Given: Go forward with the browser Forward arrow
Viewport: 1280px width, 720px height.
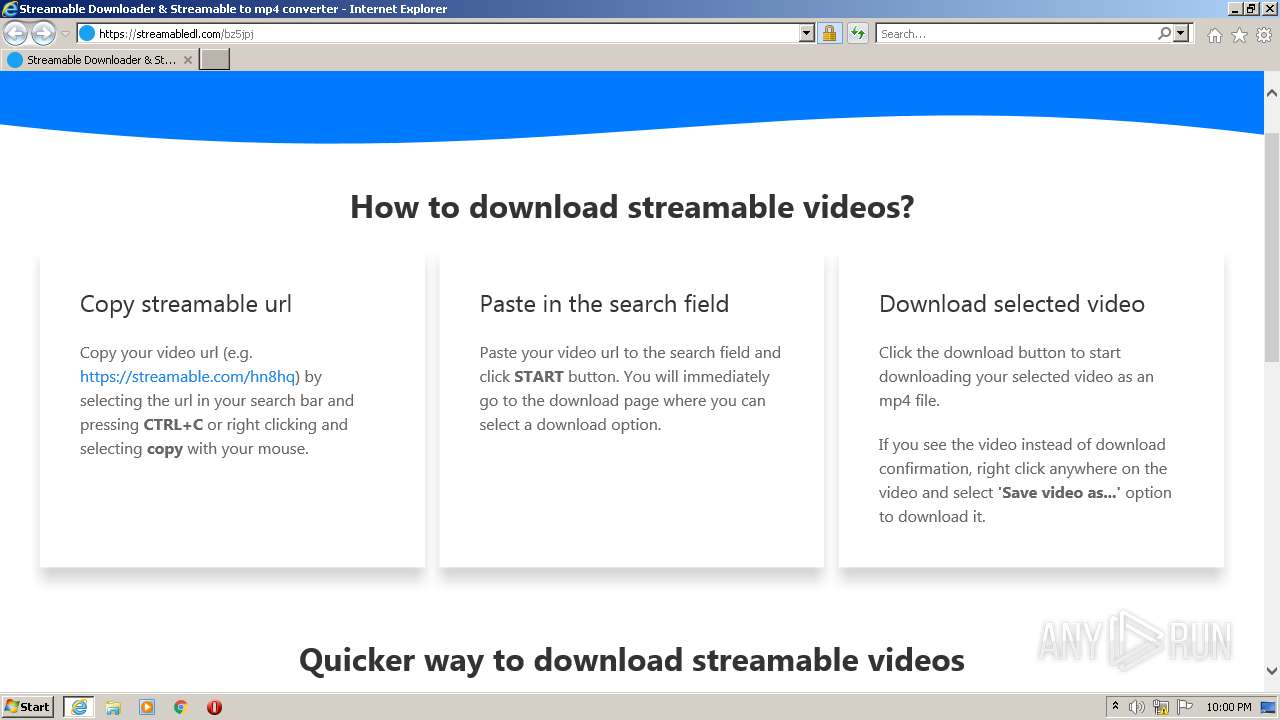Looking at the screenshot, I should [x=43, y=34].
